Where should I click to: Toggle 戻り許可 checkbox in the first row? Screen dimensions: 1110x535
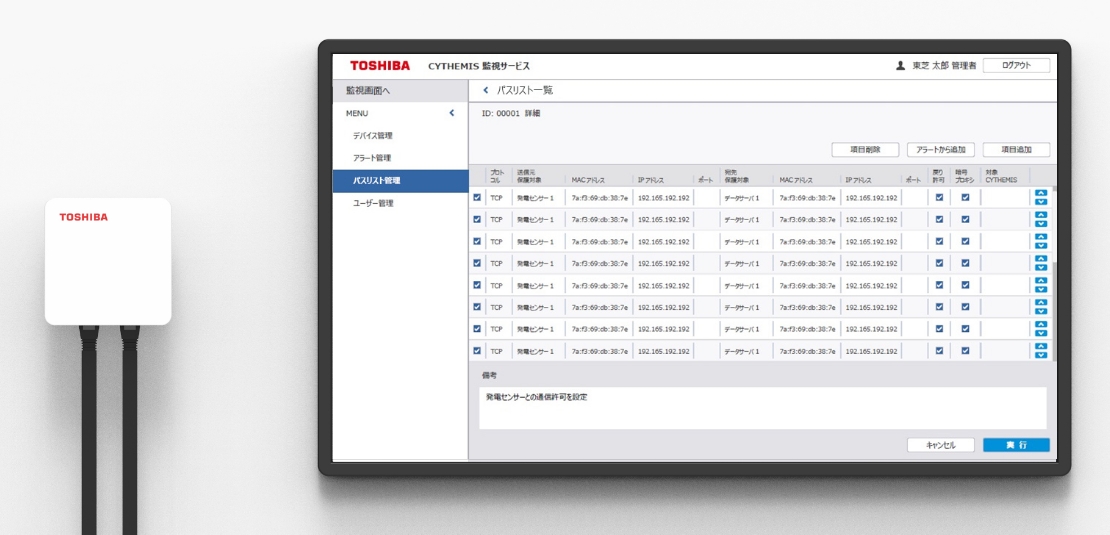939,198
